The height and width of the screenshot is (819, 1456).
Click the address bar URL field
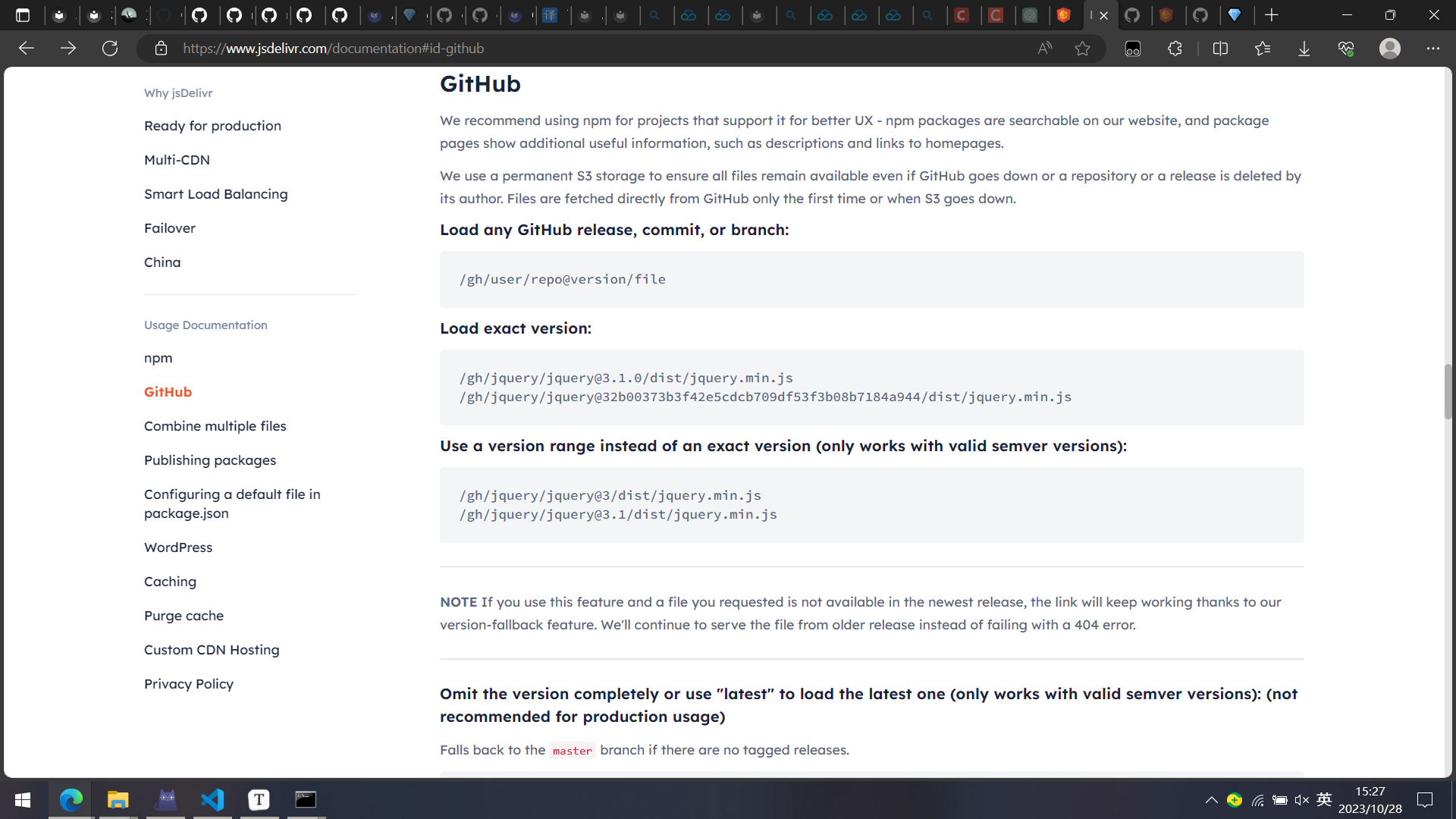531,49
